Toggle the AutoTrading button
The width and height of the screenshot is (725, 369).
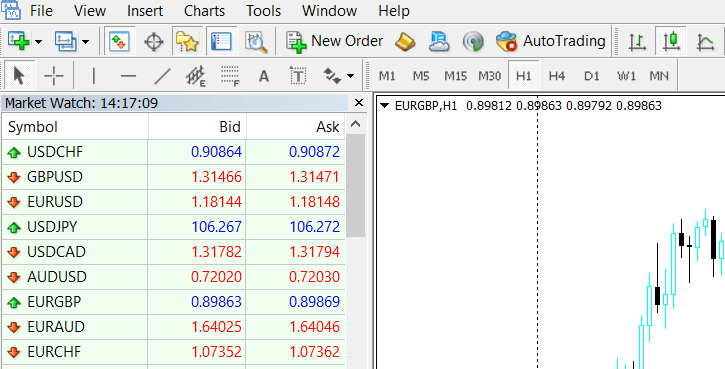(x=551, y=41)
